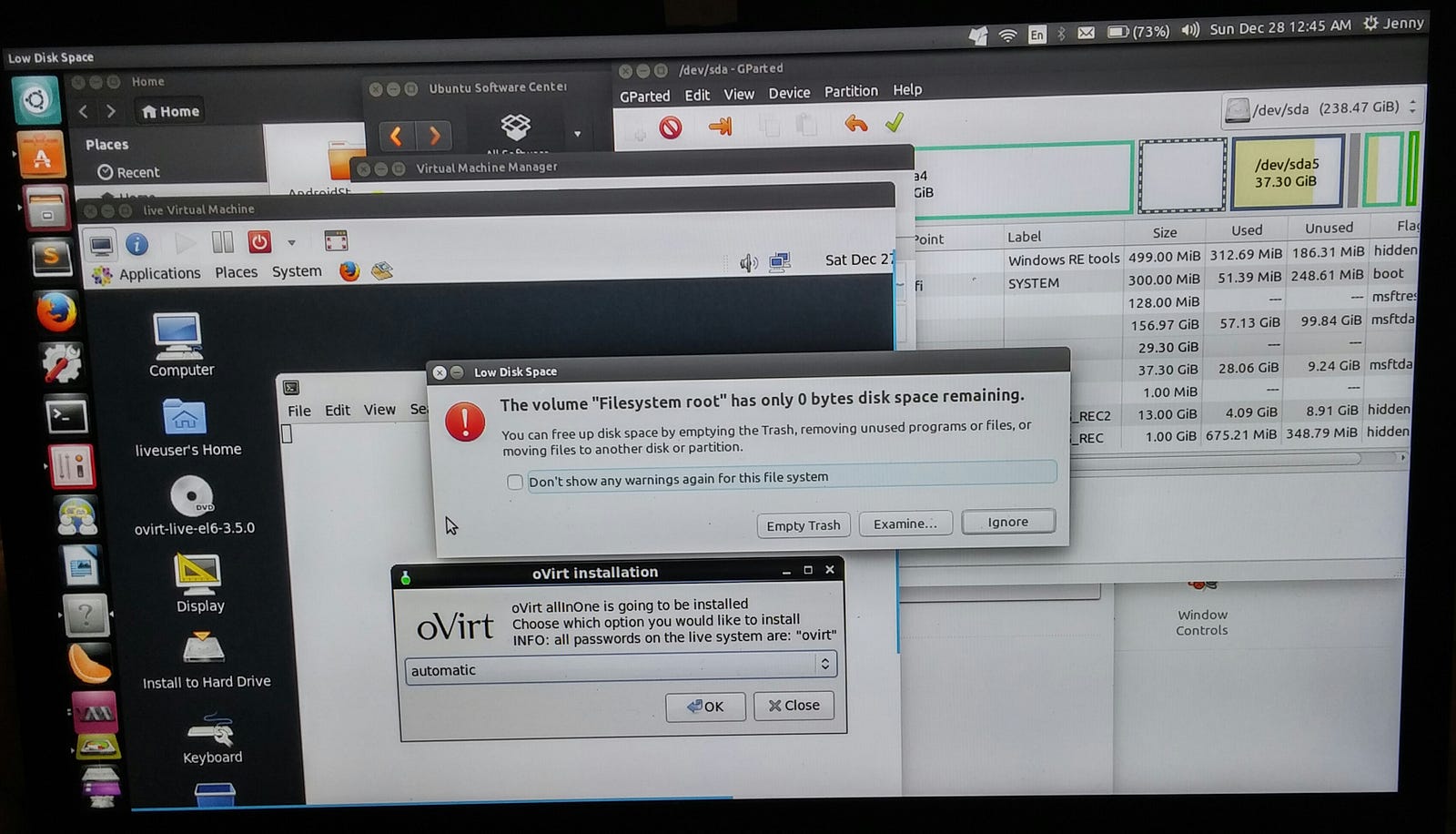
Task: Open the Display desktop icon
Action: point(199,583)
